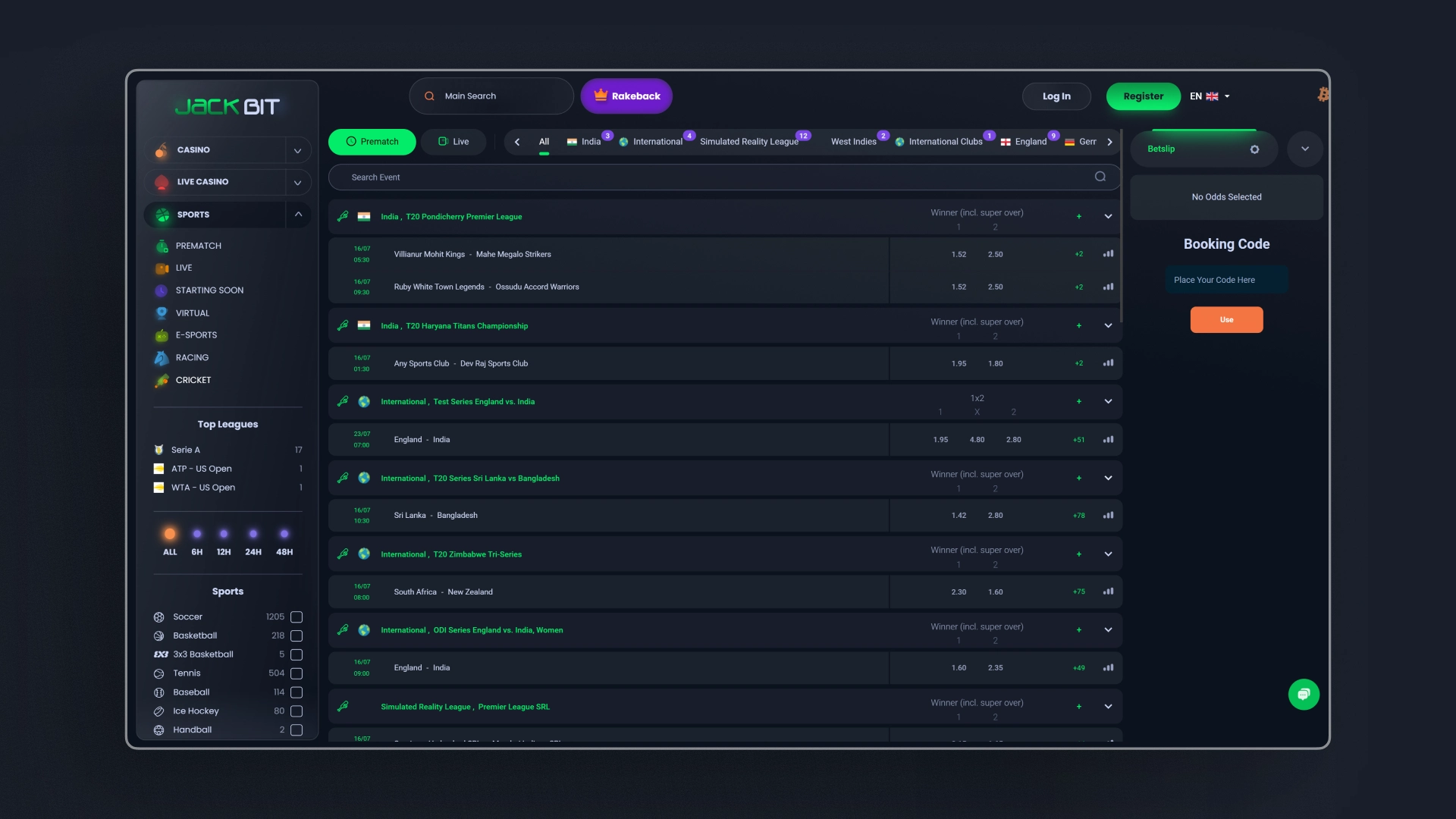Image resolution: width=1456 pixels, height=819 pixels.
Task: Click the E-Sports icon in sidebar
Action: tap(162, 335)
